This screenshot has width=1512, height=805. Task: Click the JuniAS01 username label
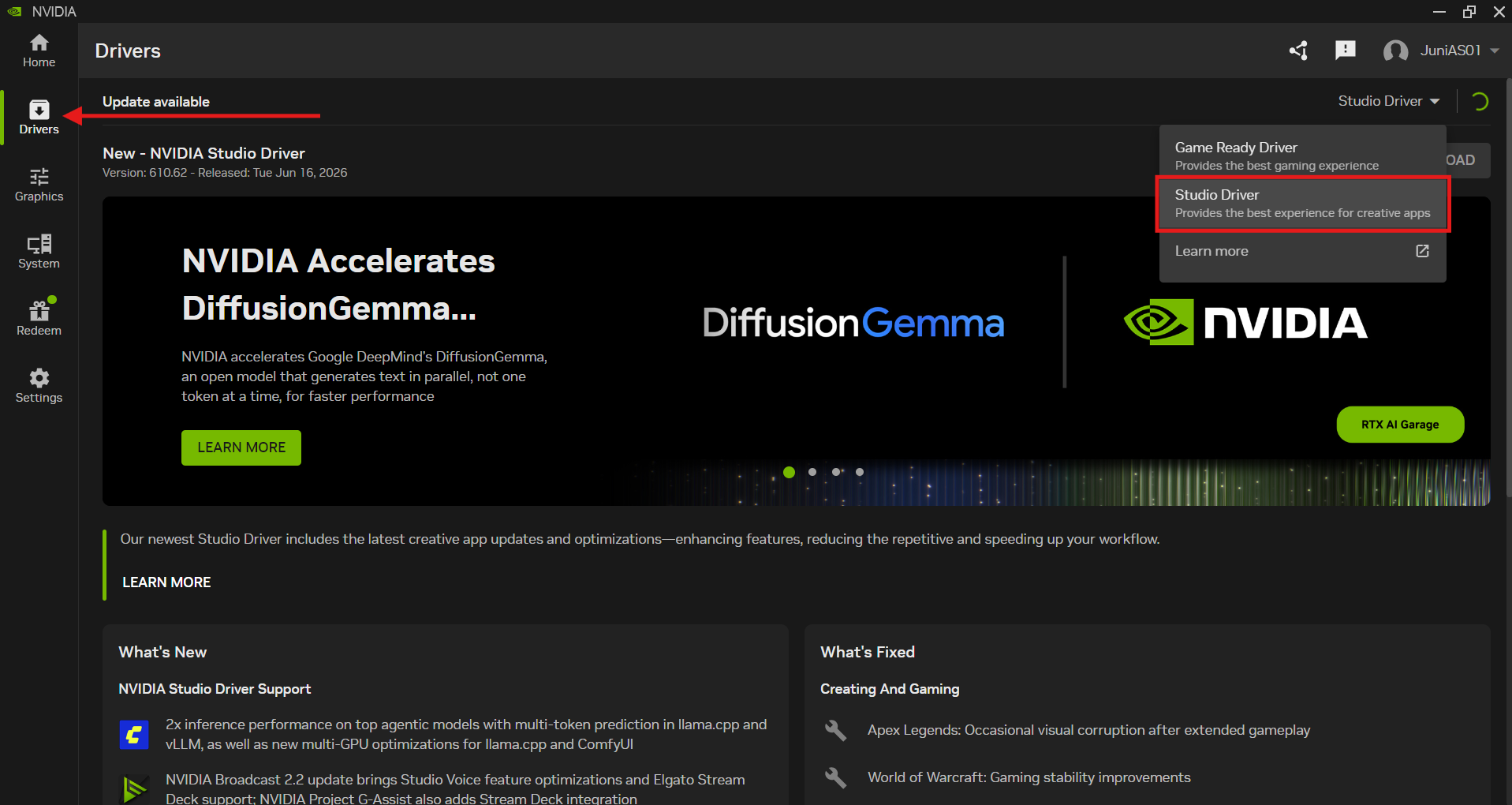click(1450, 51)
